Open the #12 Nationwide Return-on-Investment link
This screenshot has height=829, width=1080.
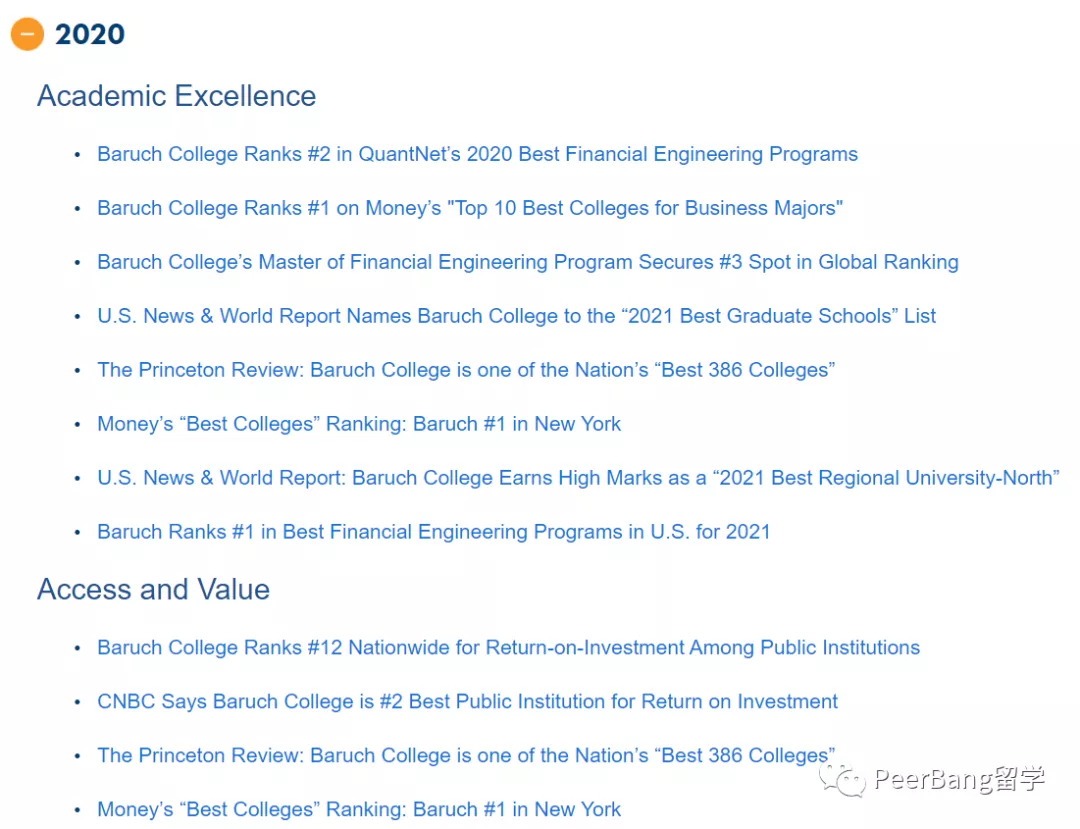508,648
